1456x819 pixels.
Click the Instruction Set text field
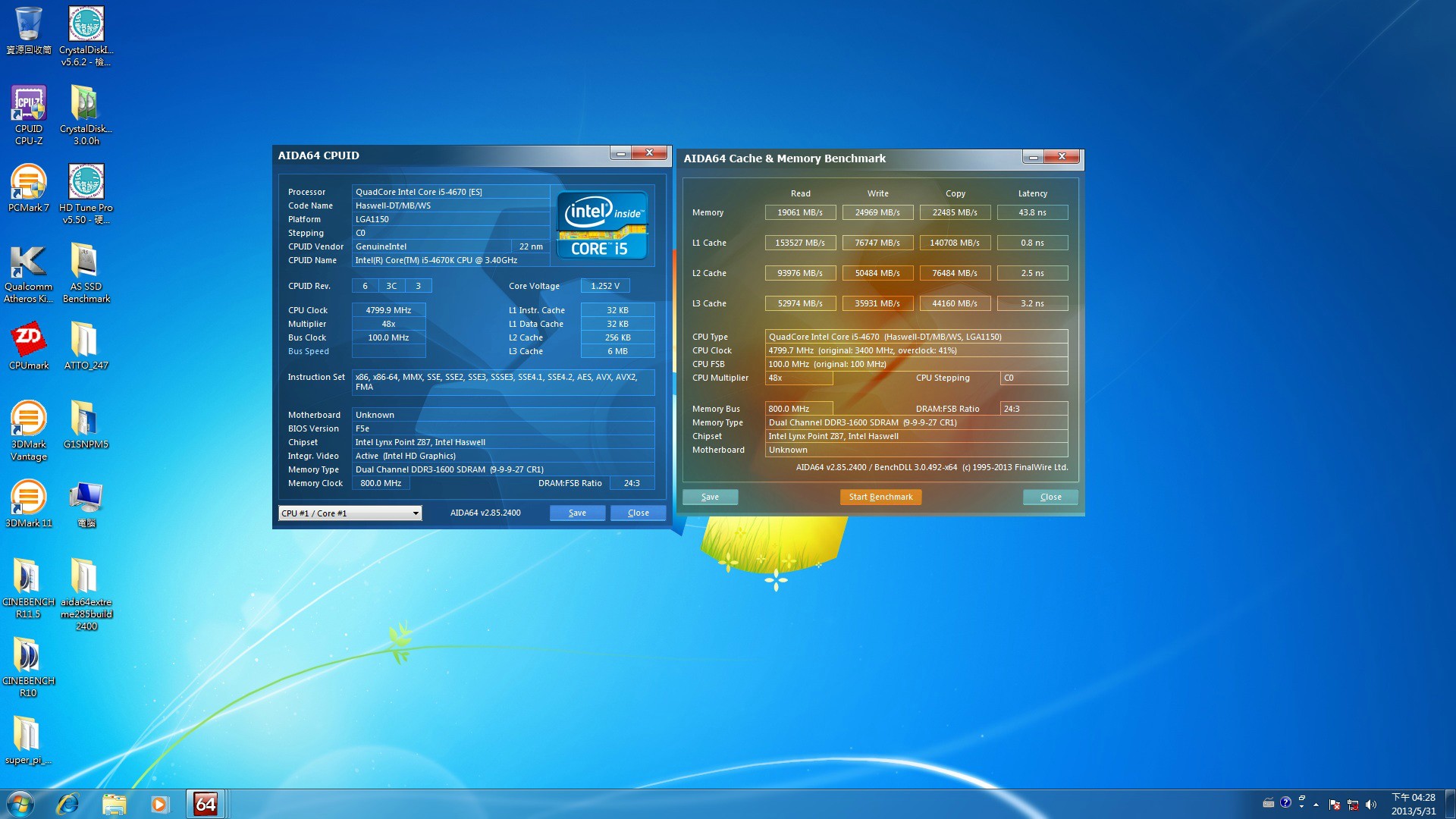503,382
